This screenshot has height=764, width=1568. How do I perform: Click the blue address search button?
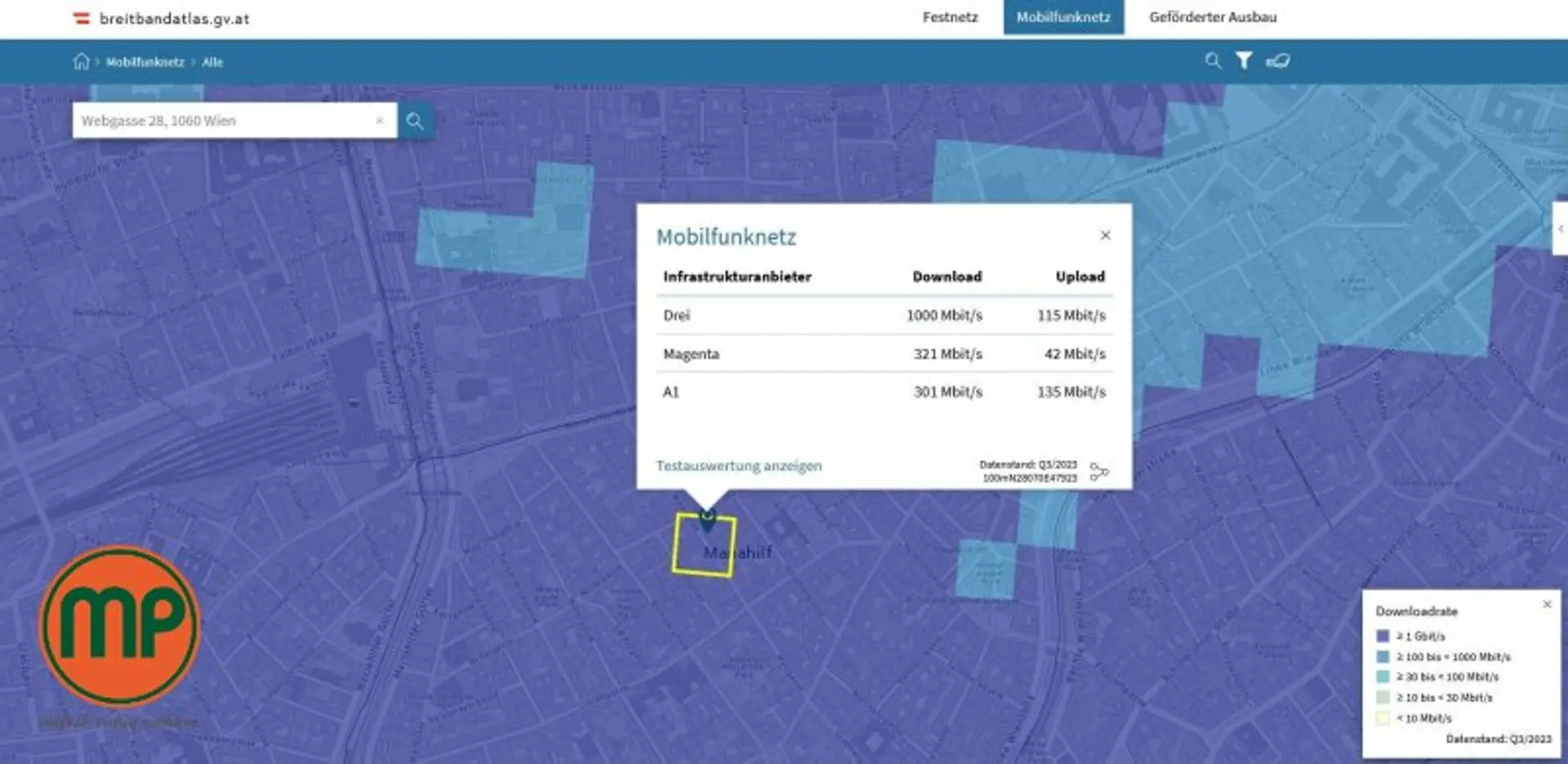tap(415, 121)
